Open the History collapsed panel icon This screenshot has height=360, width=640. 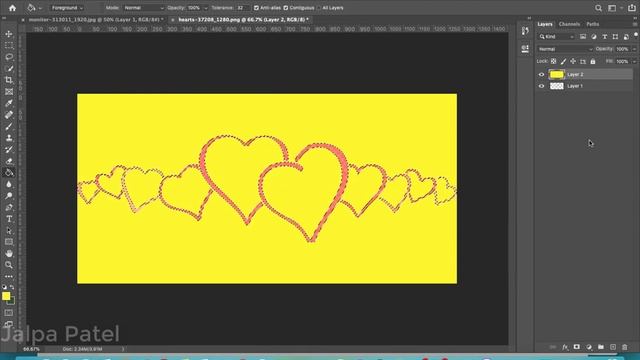point(525,31)
